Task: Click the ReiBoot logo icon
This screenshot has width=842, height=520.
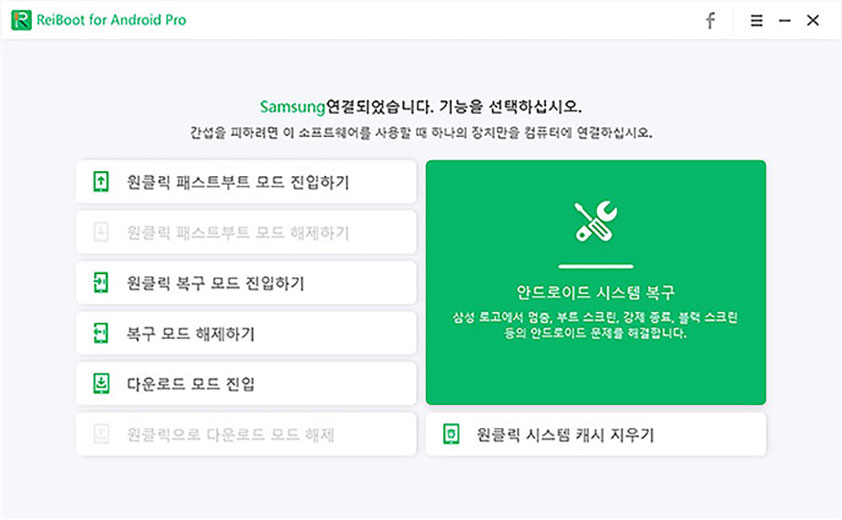Action: tap(21, 20)
